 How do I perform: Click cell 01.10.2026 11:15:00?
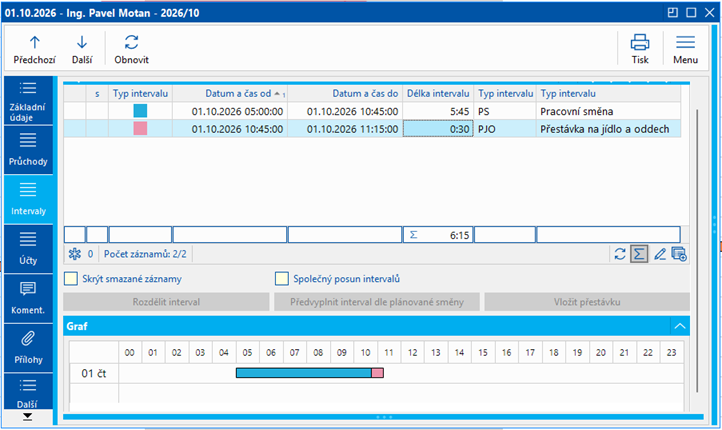(345, 129)
